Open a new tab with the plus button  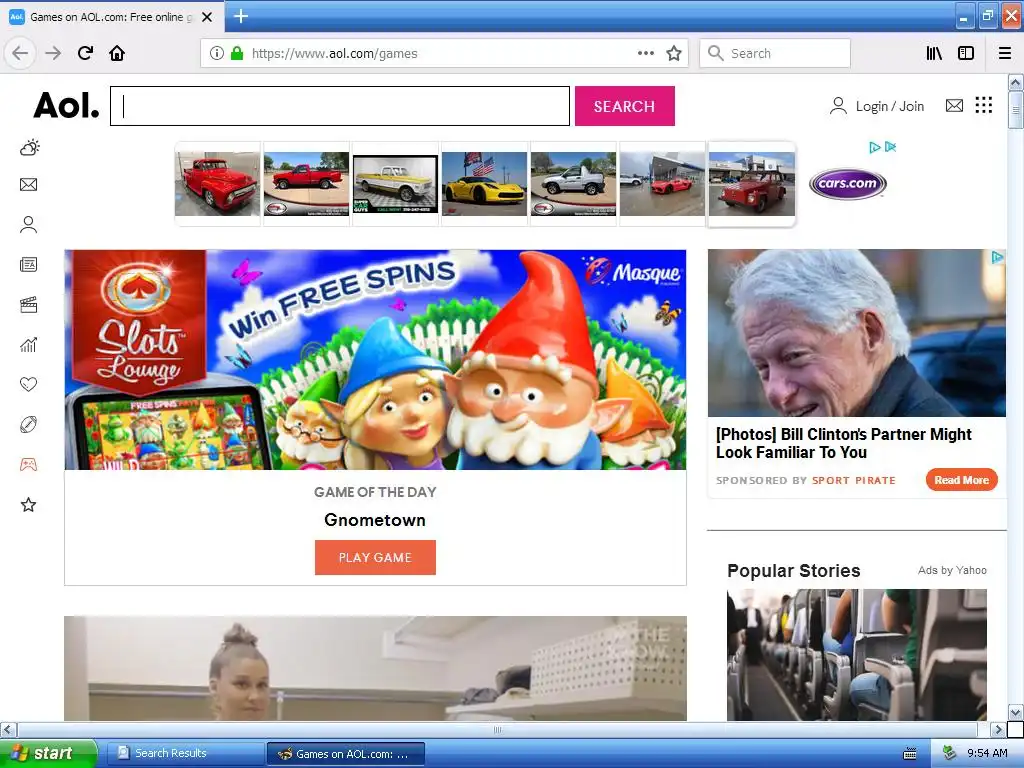[x=241, y=16]
